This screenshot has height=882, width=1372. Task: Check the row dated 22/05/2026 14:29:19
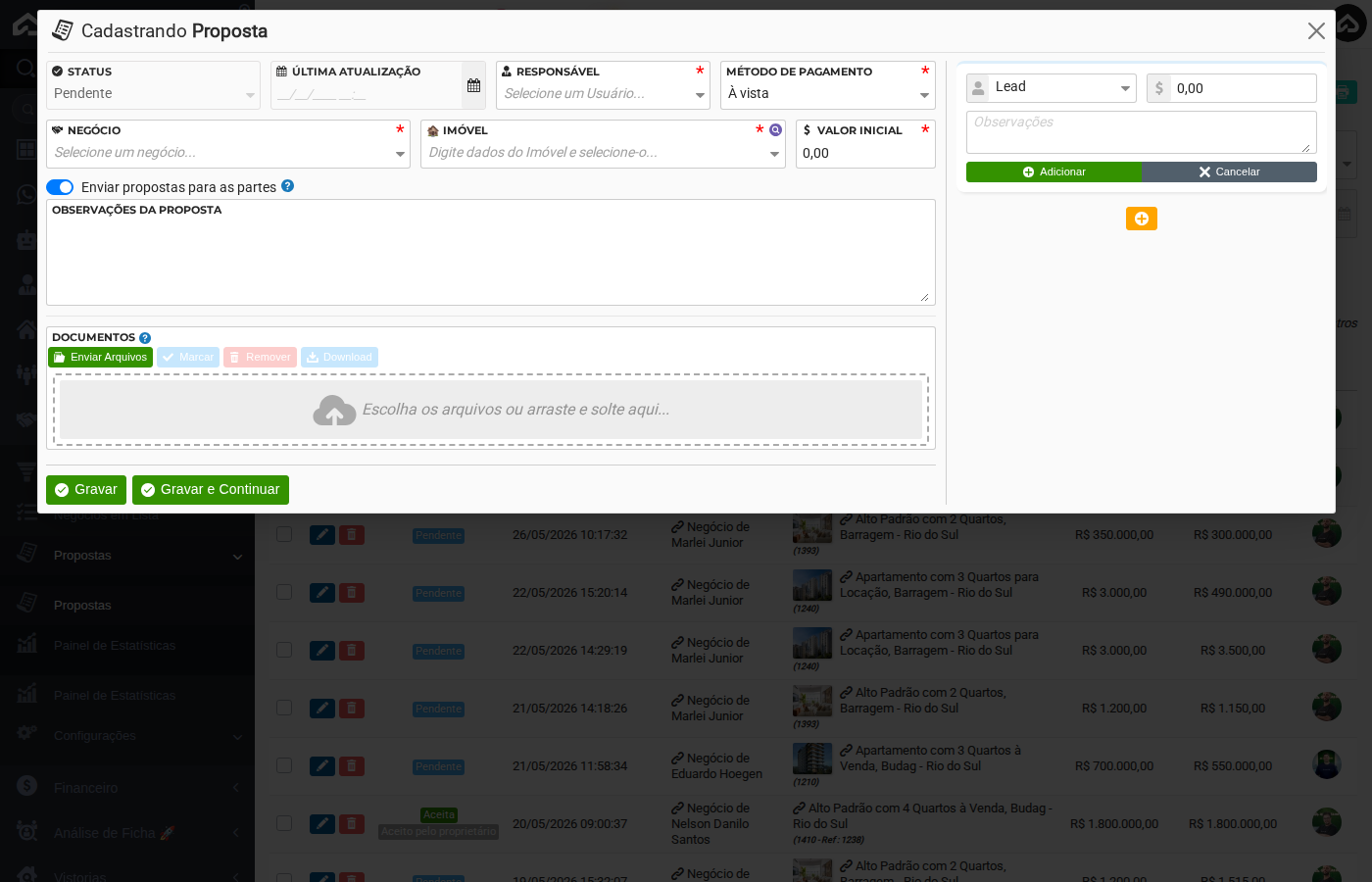tap(284, 650)
